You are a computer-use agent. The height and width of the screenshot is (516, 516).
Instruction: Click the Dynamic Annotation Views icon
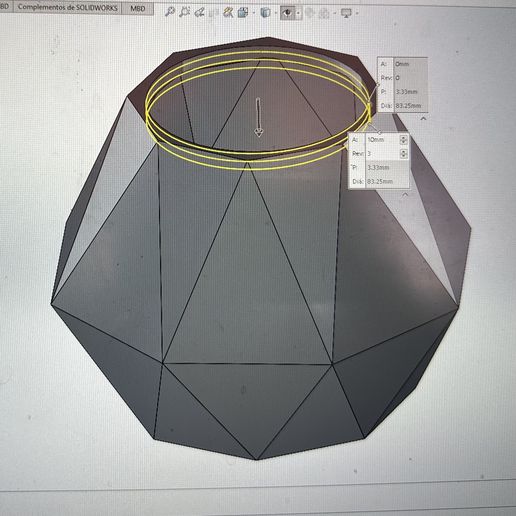[x=228, y=13]
